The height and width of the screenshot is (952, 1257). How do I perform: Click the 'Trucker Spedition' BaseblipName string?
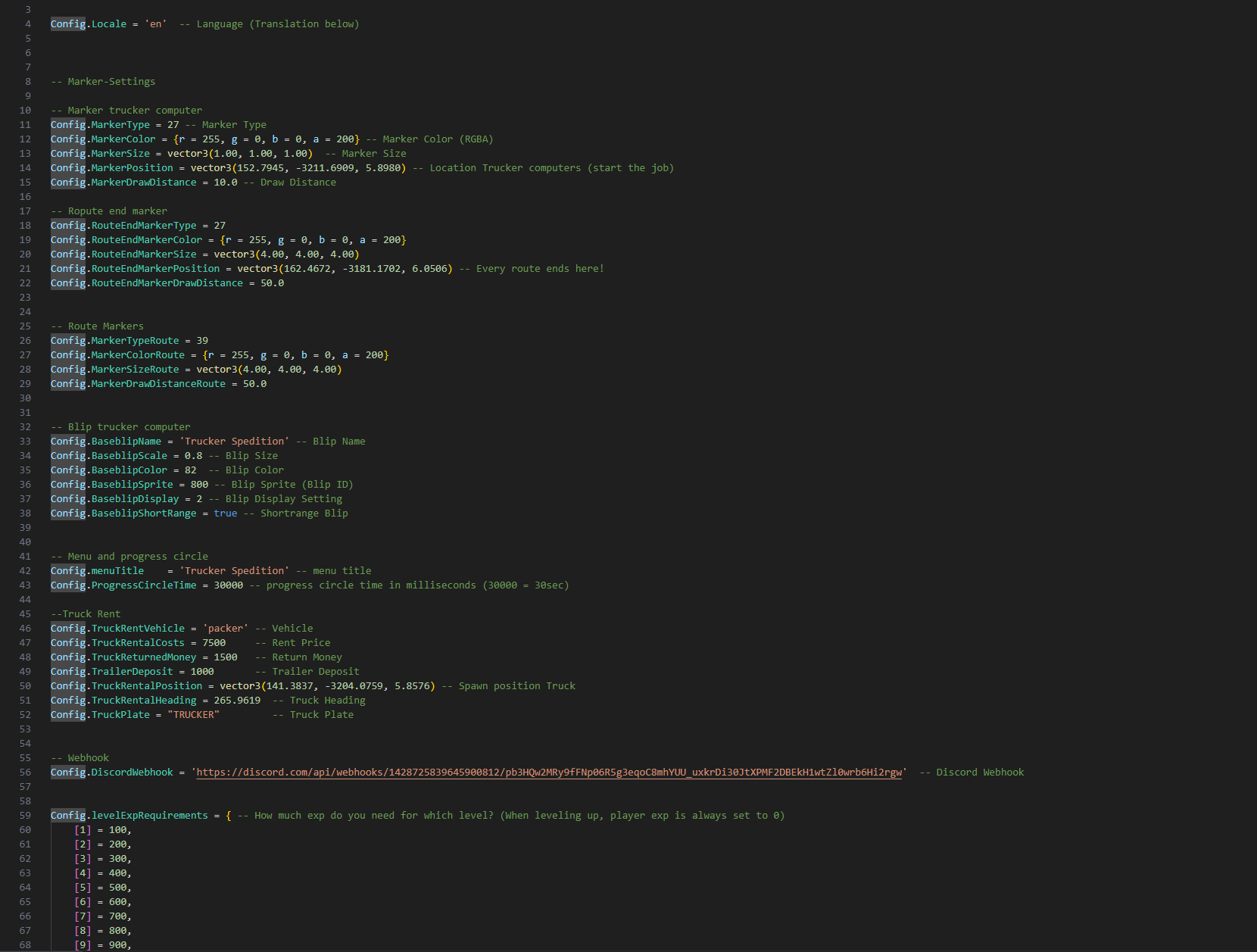point(234,442)
